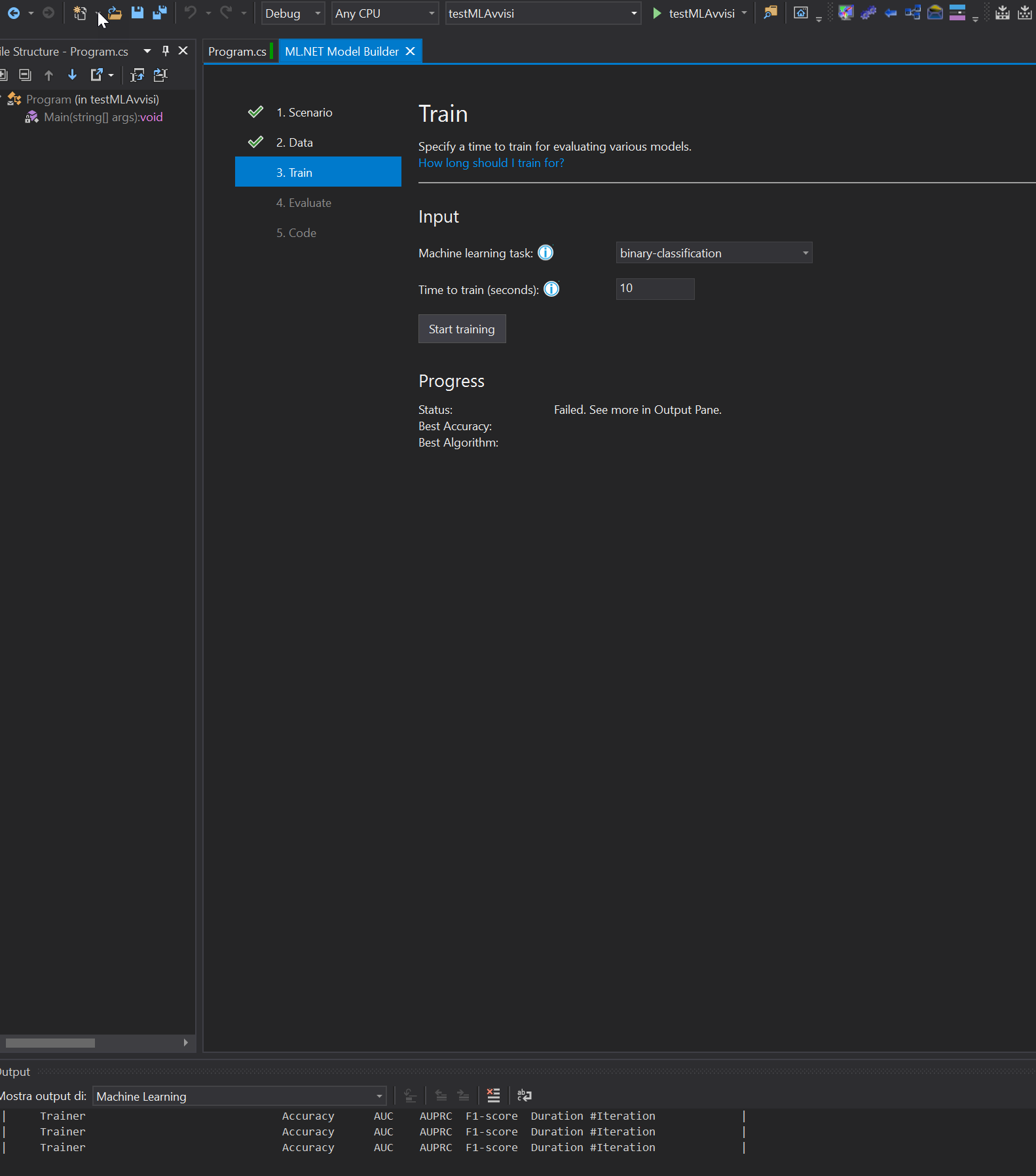
Task: Click the File Structure horizontal scrollbar thumb
Action: point(50,1042)
